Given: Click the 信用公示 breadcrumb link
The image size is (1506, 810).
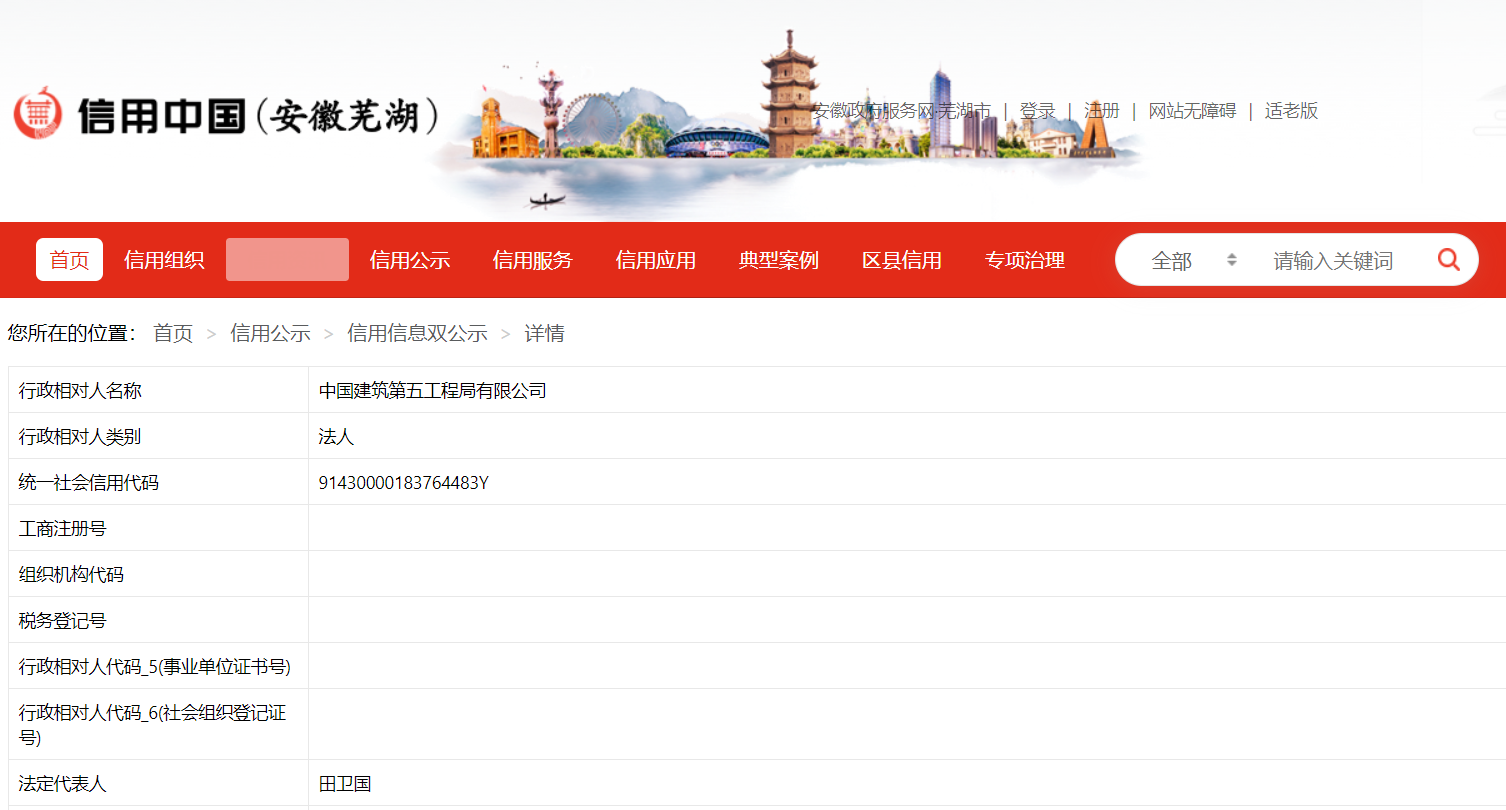Looking at the screenshot, I should (x=270, y=333).
